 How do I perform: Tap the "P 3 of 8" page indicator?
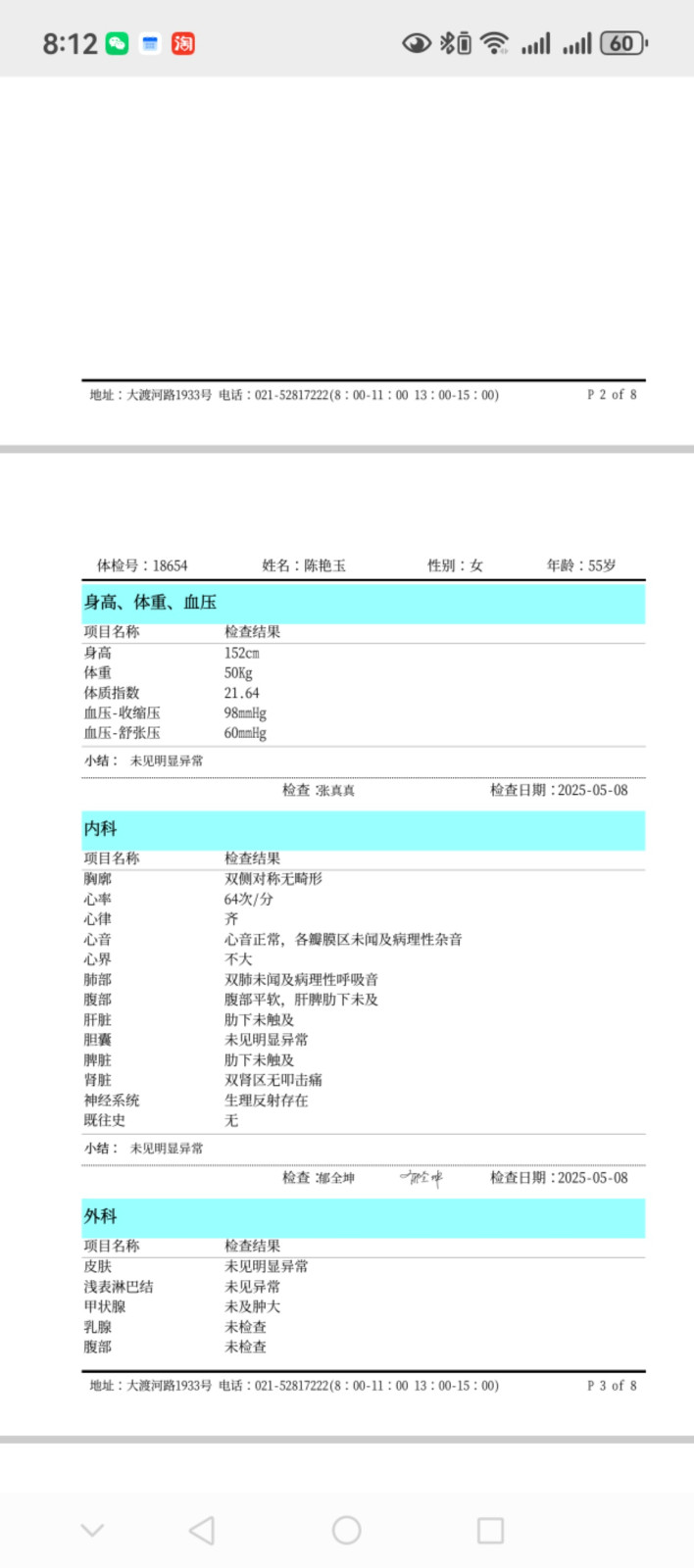(612, 1385)
